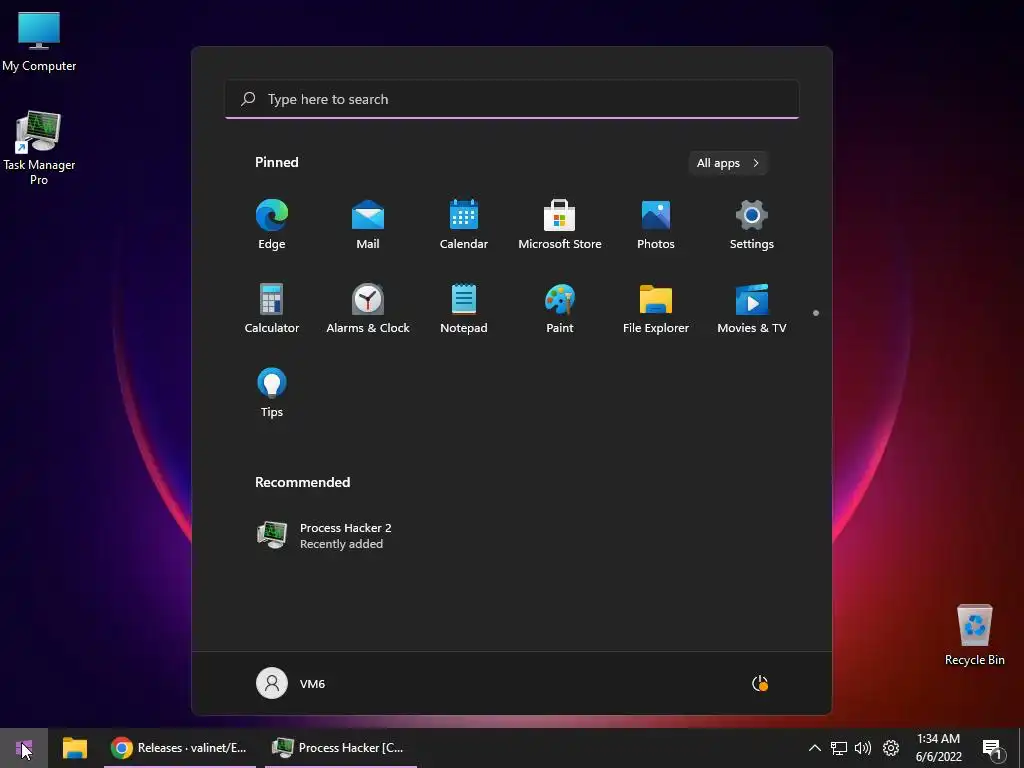Screen dimensions: 1024x768
Task: Open Settings from the pinned apps
Action: pyautogui.click(x=752, y=225)
